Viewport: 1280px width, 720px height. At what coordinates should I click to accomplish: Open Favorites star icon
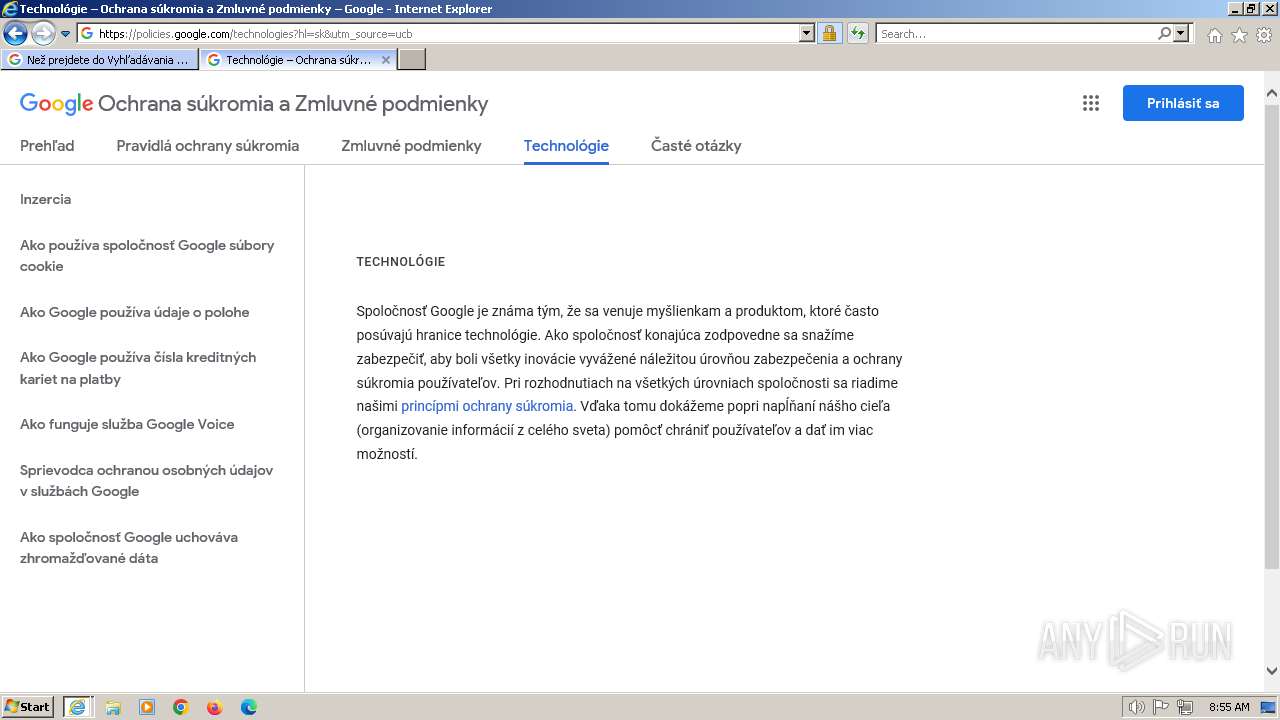(x=1239, y=35)
